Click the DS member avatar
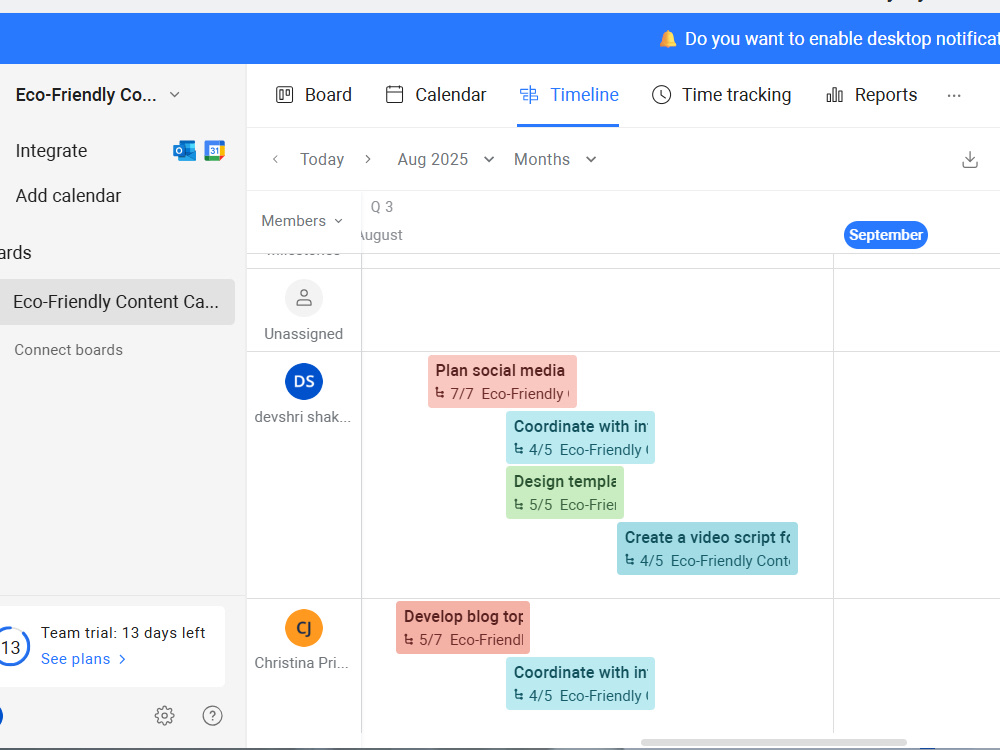This screenshot has height=750, width=1000. pyautogui.click(x=304, y=381)
